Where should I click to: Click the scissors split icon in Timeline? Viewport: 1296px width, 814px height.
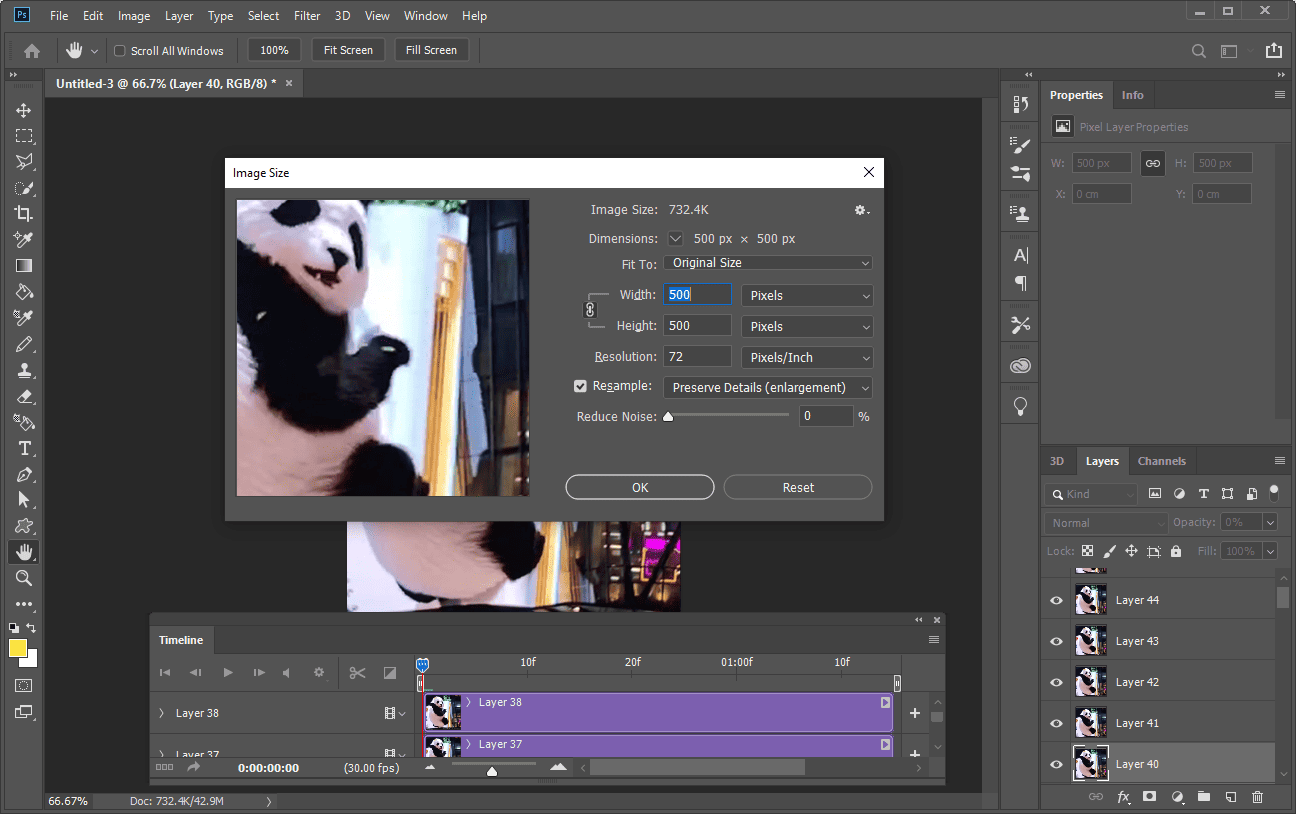tap(357, 673)
